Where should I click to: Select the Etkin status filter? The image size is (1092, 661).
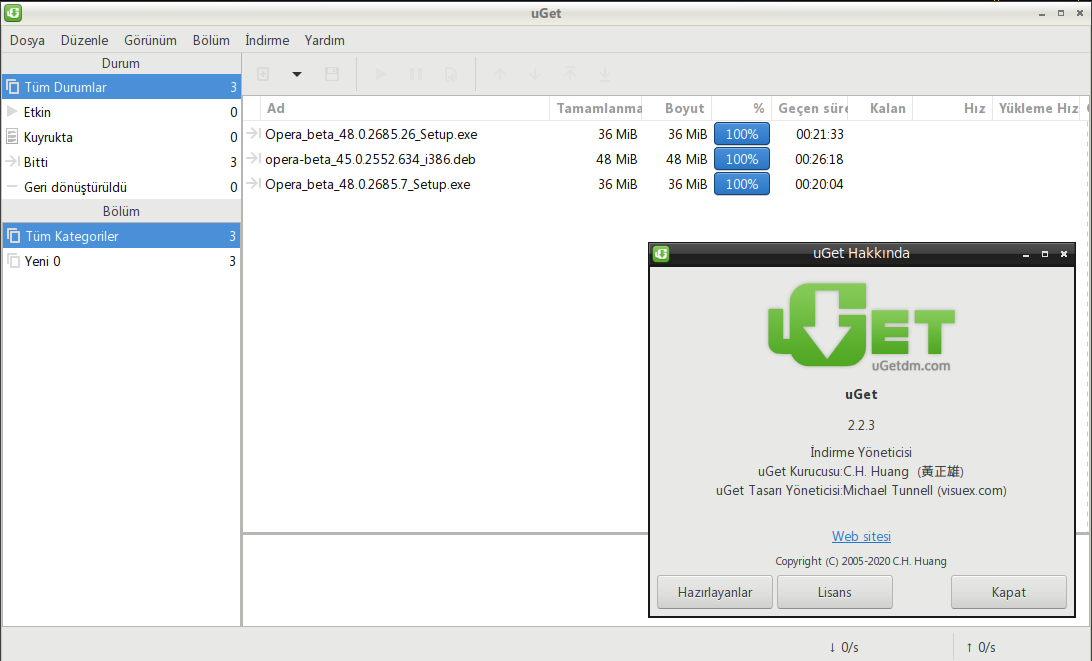pyautogui.click(x=121, y=112)
